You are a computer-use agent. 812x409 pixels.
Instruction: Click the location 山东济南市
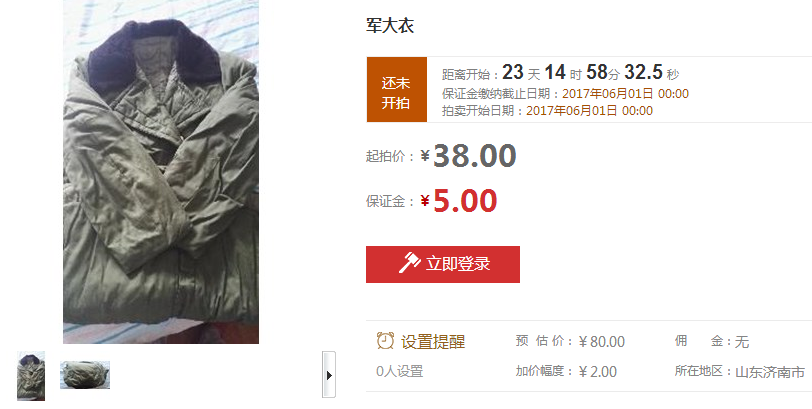[x=770, y=372]
